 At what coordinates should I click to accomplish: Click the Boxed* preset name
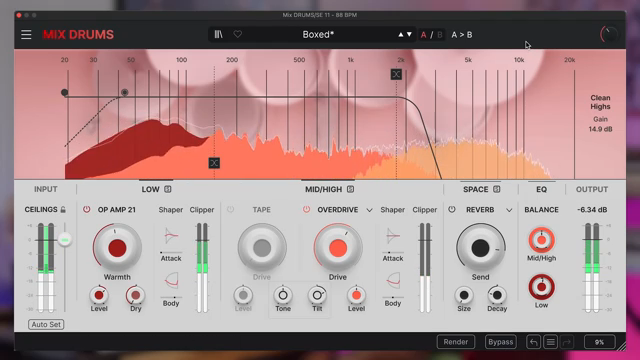(x=318, y=35)
